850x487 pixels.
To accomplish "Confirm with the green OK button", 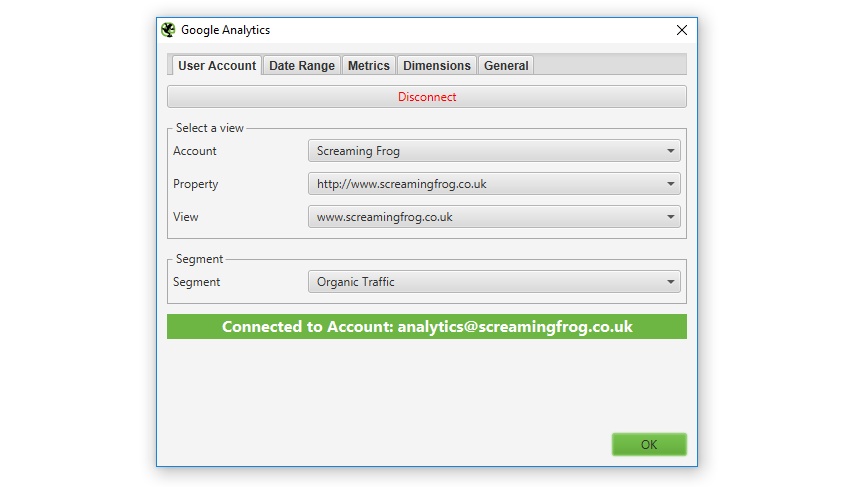I will pos(649,444).
